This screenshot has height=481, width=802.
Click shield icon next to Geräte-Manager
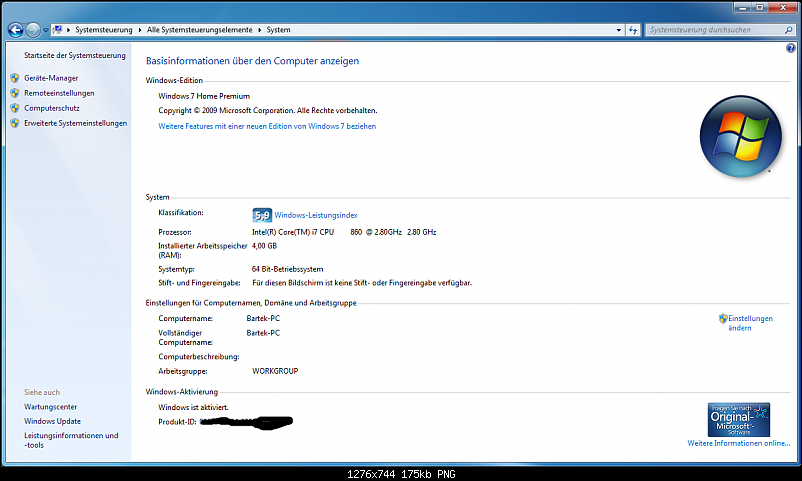15,78
